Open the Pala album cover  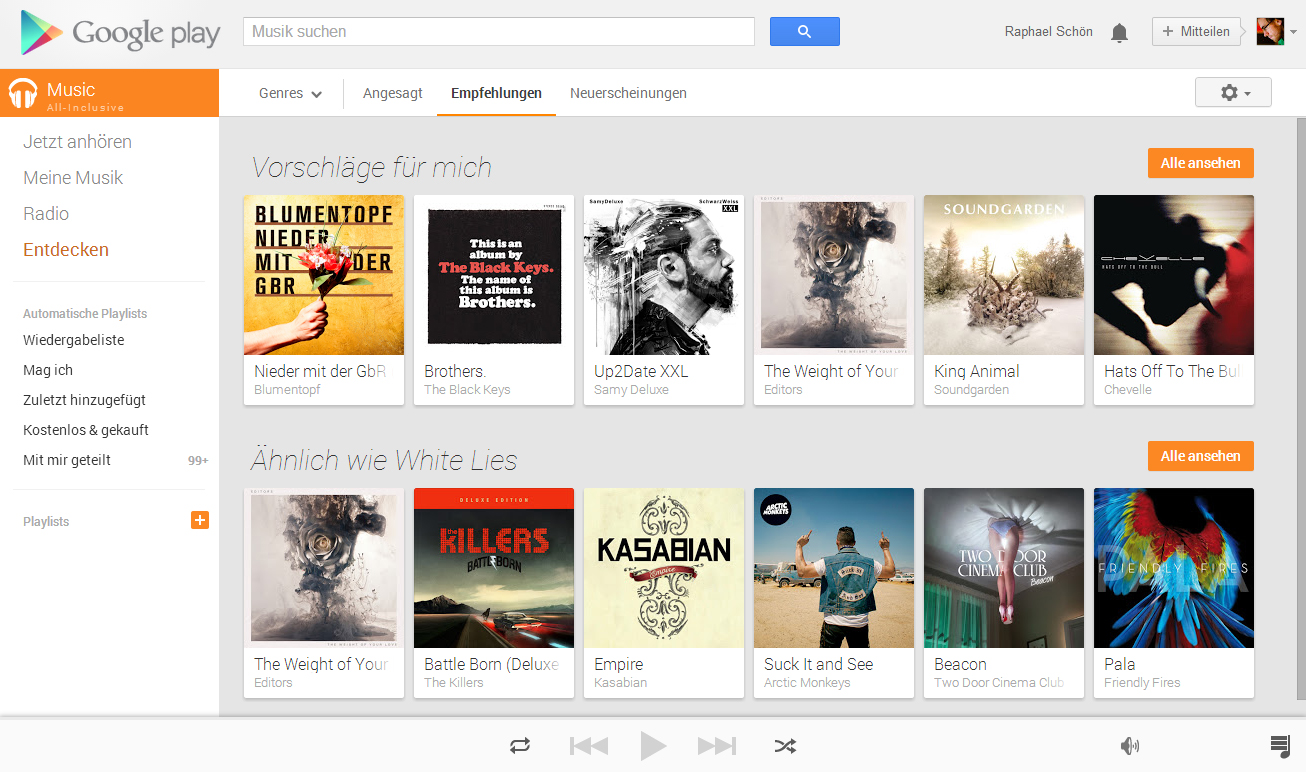point(1174,568)
